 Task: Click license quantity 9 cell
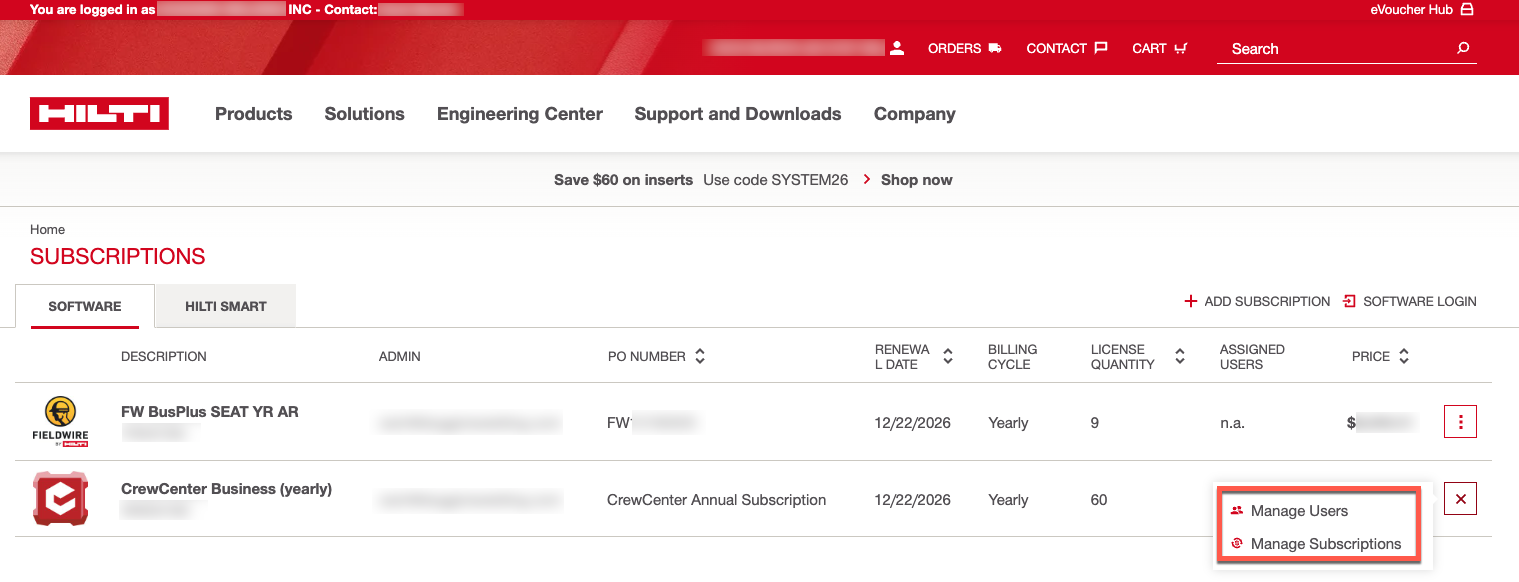click(1095, 423)
